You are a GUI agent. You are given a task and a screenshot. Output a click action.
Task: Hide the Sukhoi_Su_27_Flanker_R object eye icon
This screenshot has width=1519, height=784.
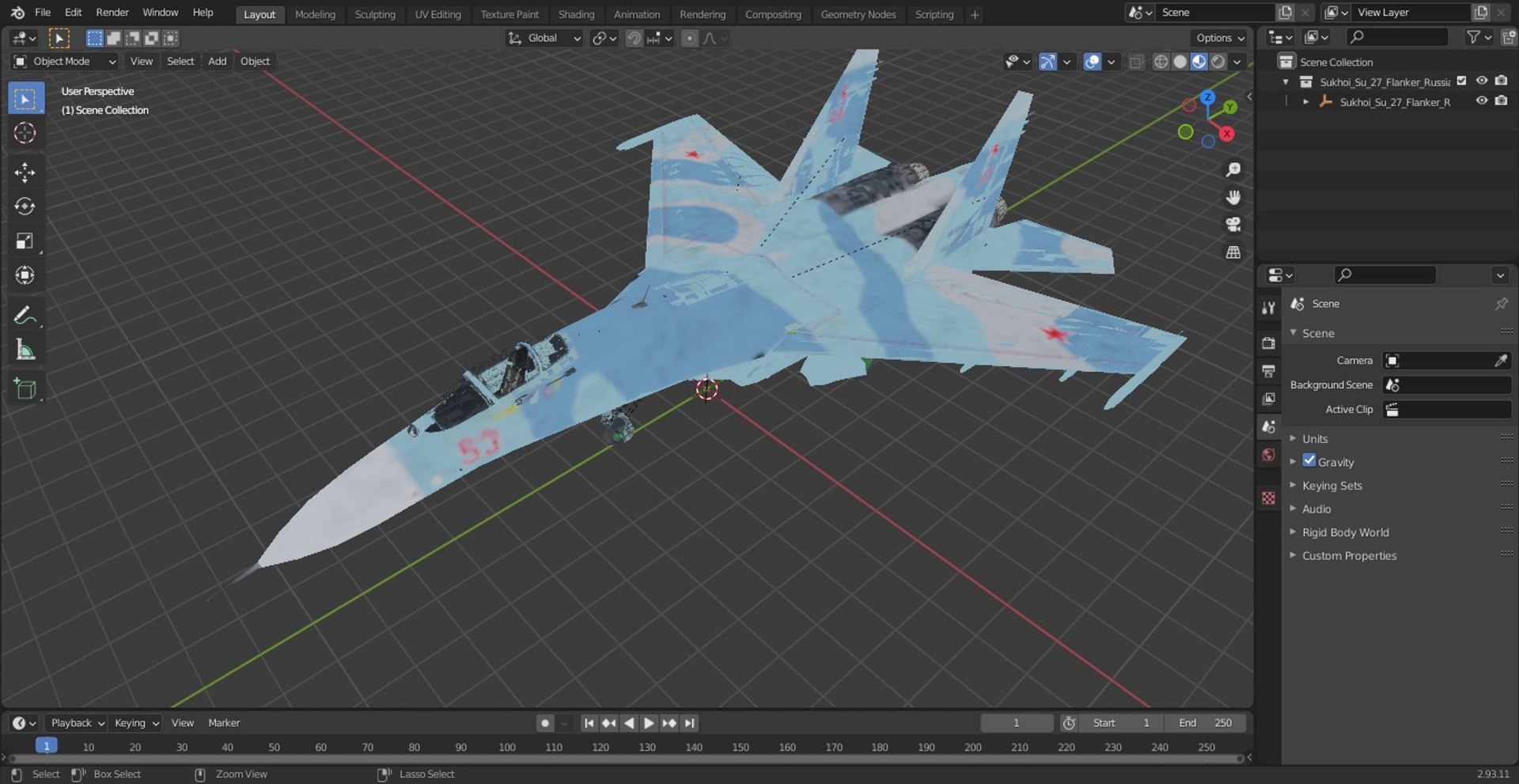(1481, 101)
